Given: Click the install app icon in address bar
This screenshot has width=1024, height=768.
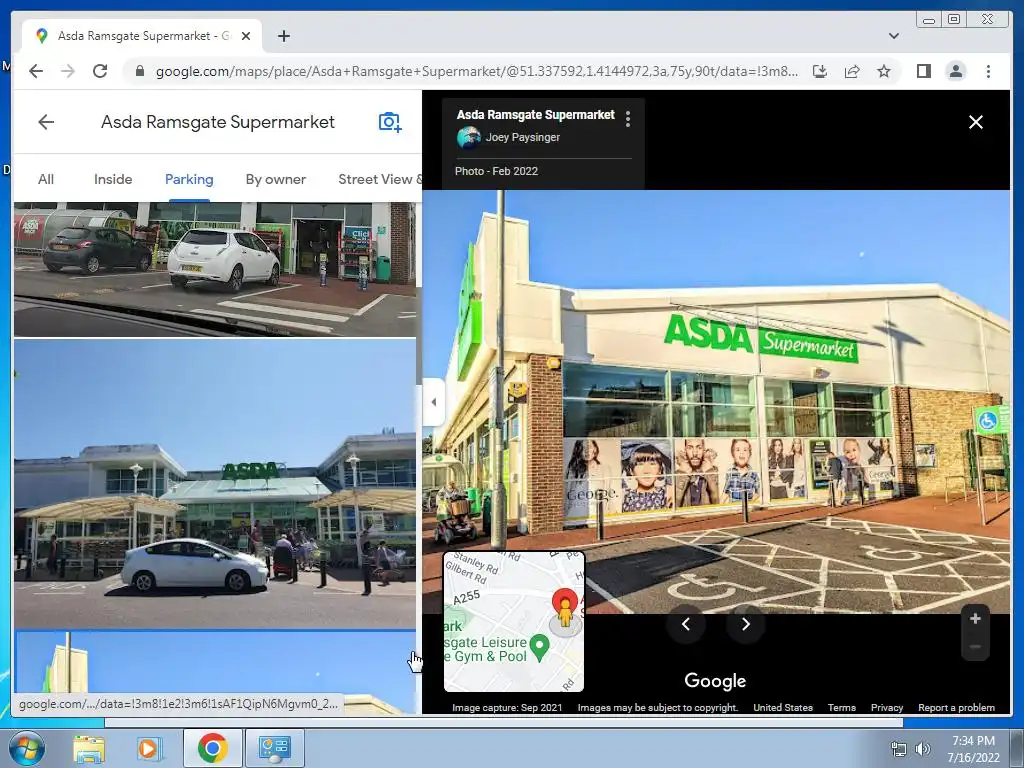Looking at the screenshot, I should [x=820, y=71].
